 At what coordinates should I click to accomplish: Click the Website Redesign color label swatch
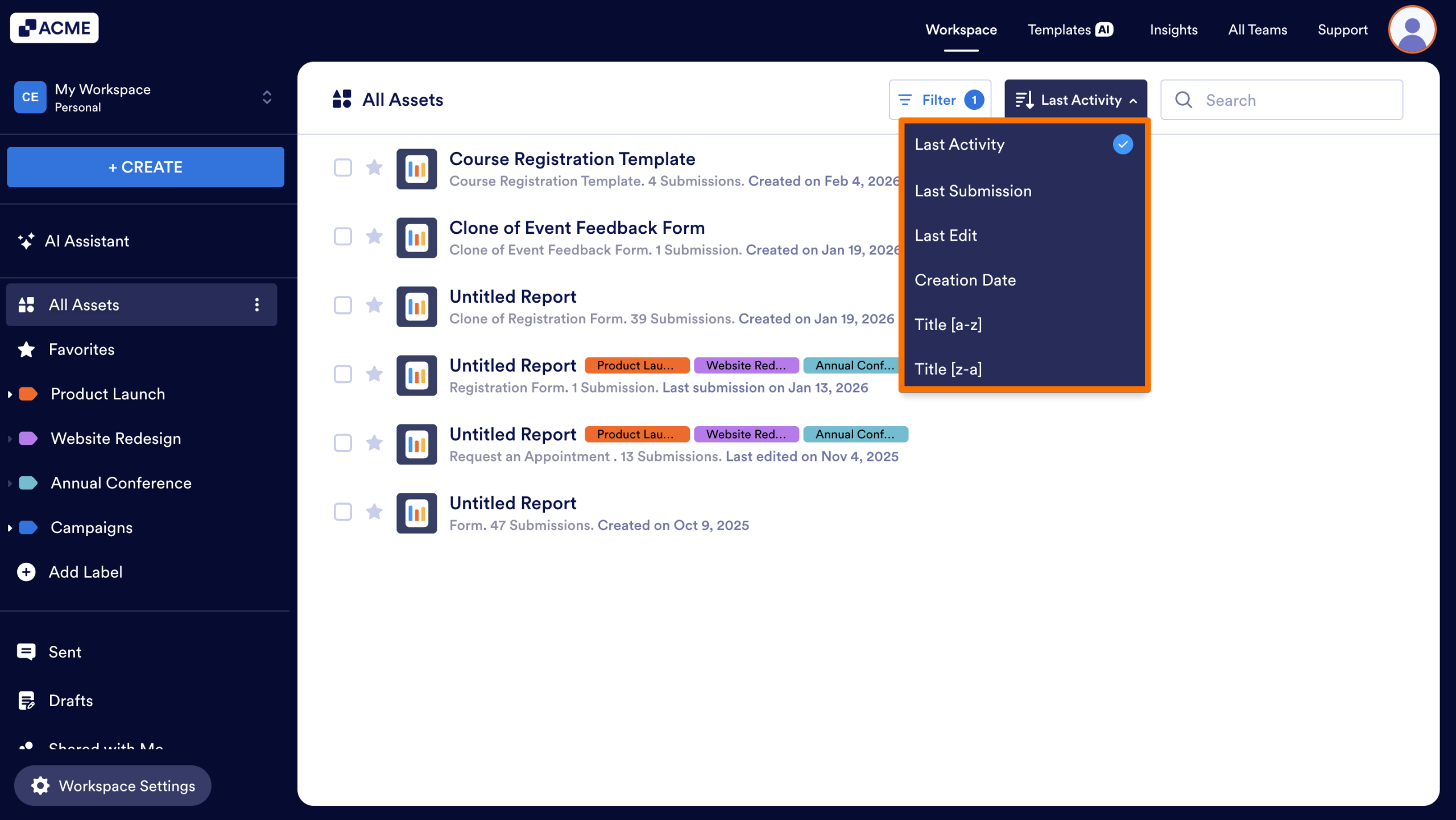coord(27,438)
